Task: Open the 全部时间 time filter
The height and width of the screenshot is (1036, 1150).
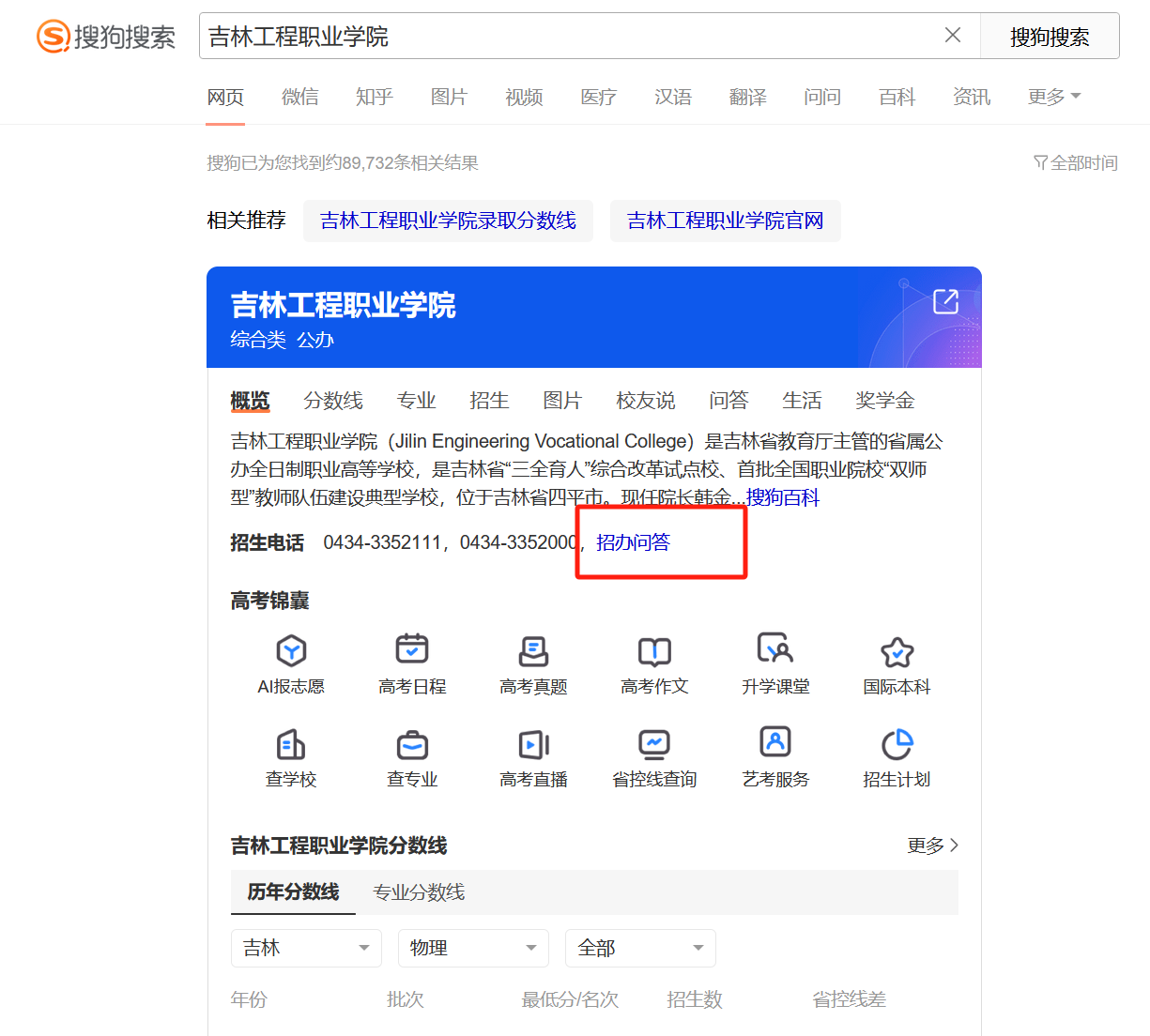Action: [1076, 163]
